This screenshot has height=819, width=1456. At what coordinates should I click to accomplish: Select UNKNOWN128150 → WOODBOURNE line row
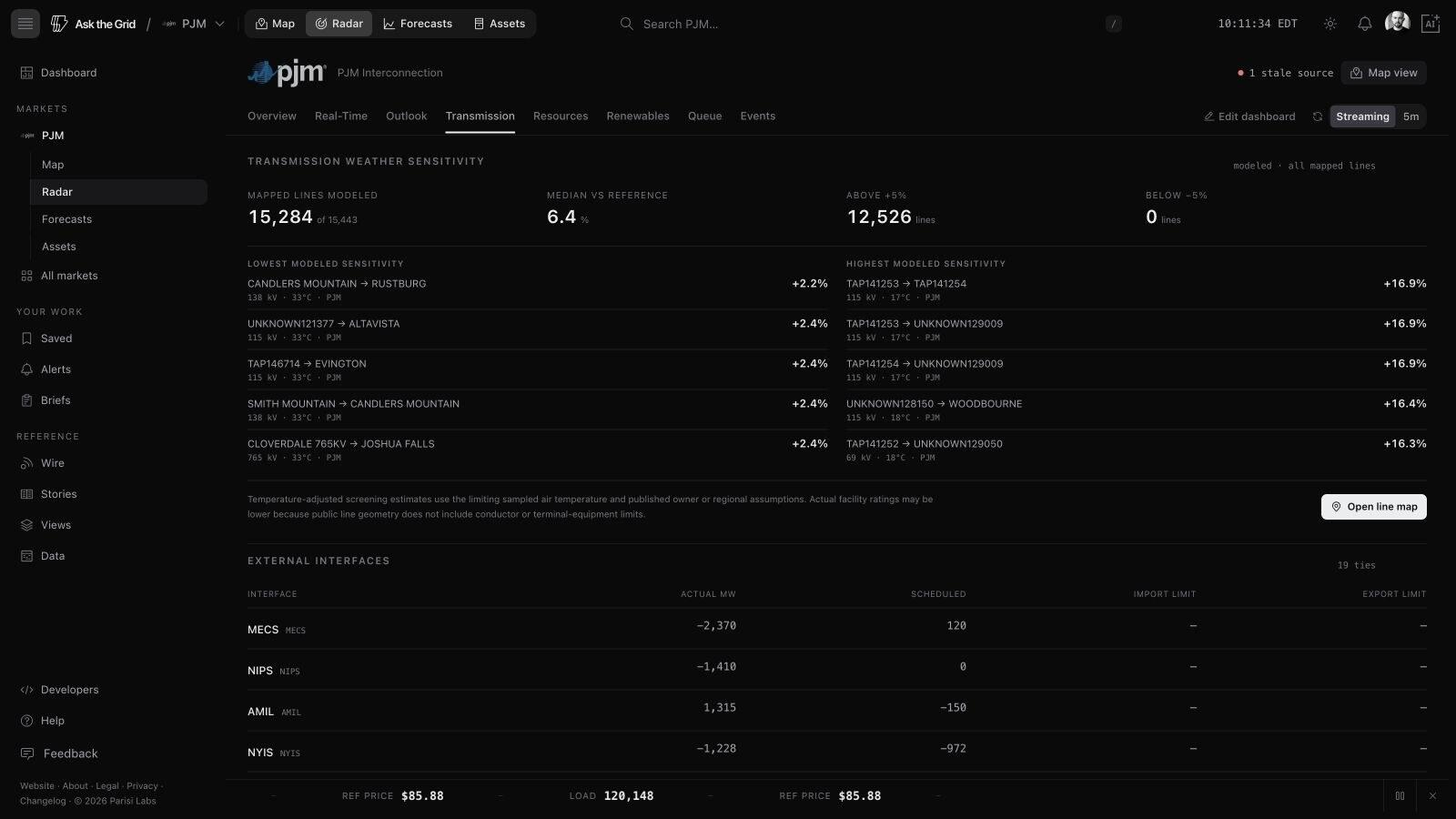(x=1137, y=410)
